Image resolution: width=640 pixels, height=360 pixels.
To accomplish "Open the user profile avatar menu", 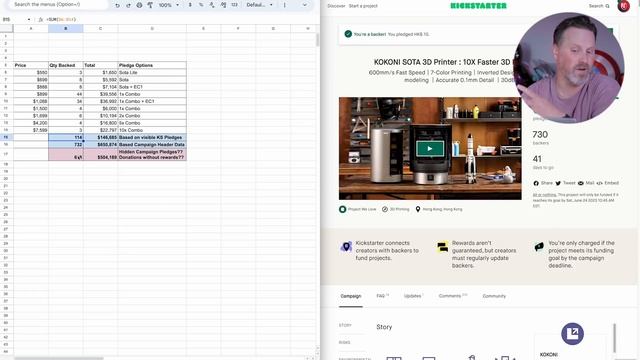I will pyautogui.click(x=623, y=6).
